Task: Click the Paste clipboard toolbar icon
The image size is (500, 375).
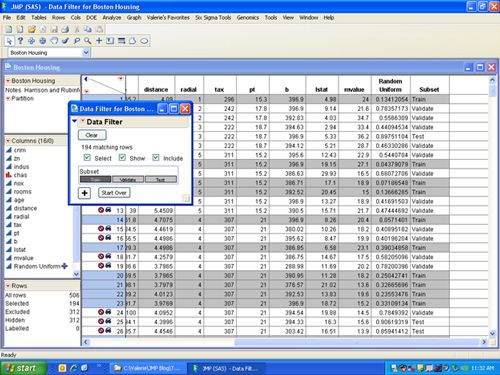Action: pyautogui.click(x=99, y=29)
